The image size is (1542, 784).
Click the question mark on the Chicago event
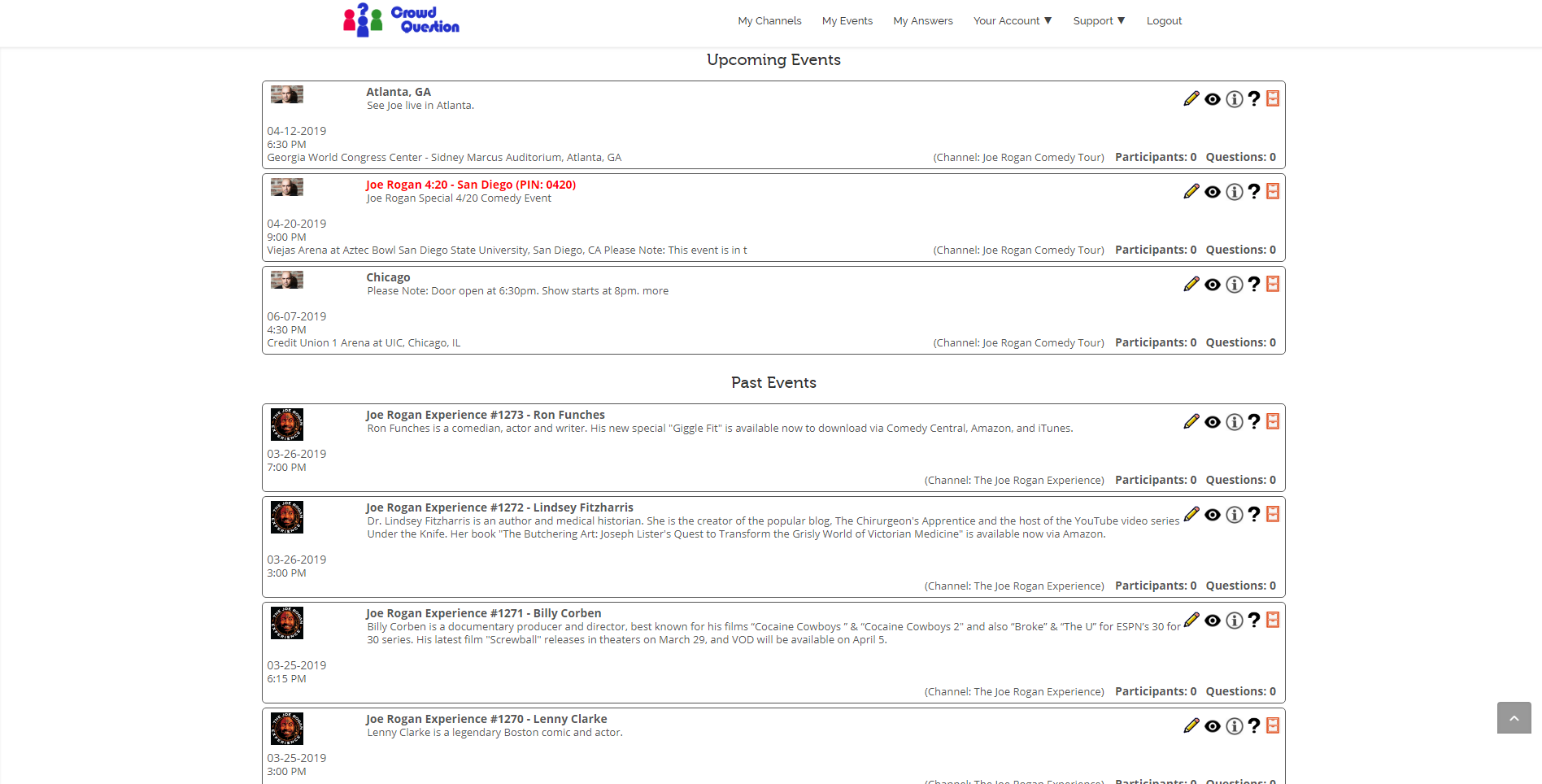[x=1254, y=284]
